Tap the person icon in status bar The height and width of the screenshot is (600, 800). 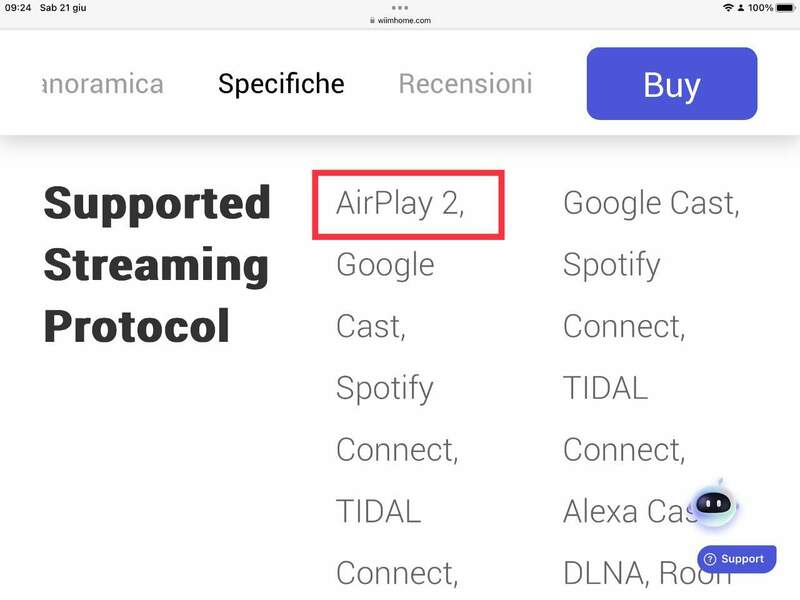coord(740,8)
